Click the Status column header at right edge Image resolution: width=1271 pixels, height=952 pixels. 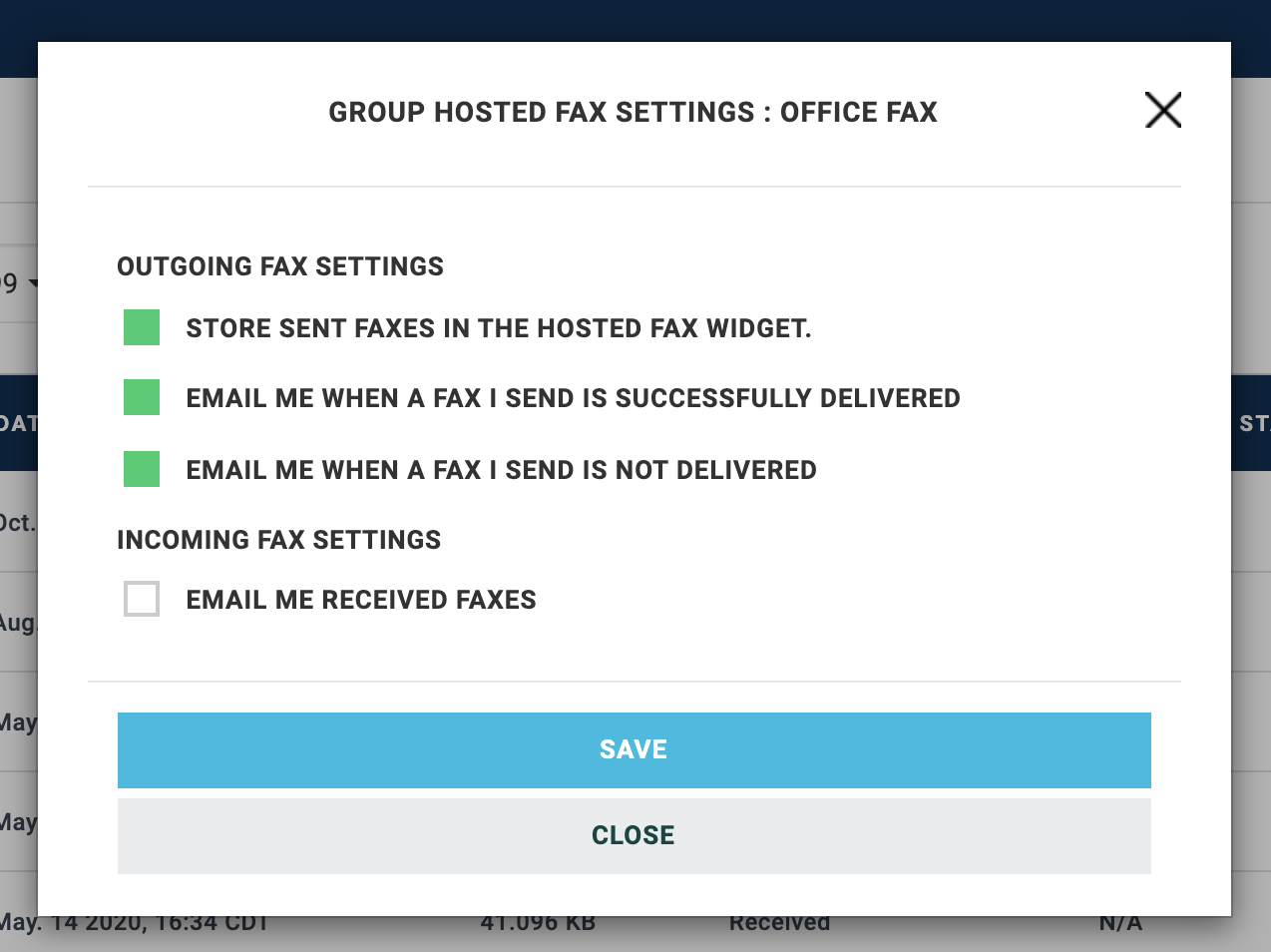pos(1253,423)
